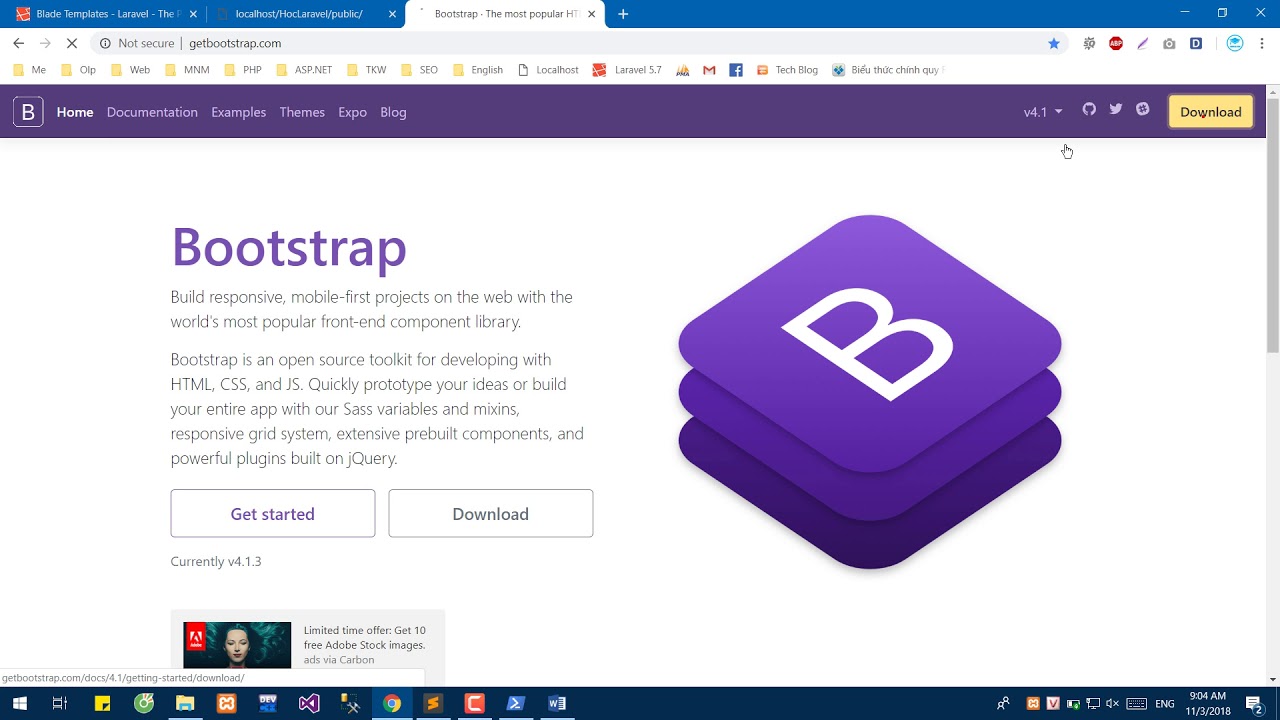1280x720 pixels.
Task: Click the outlined Download button under intro text
Action: coord(490,513)
